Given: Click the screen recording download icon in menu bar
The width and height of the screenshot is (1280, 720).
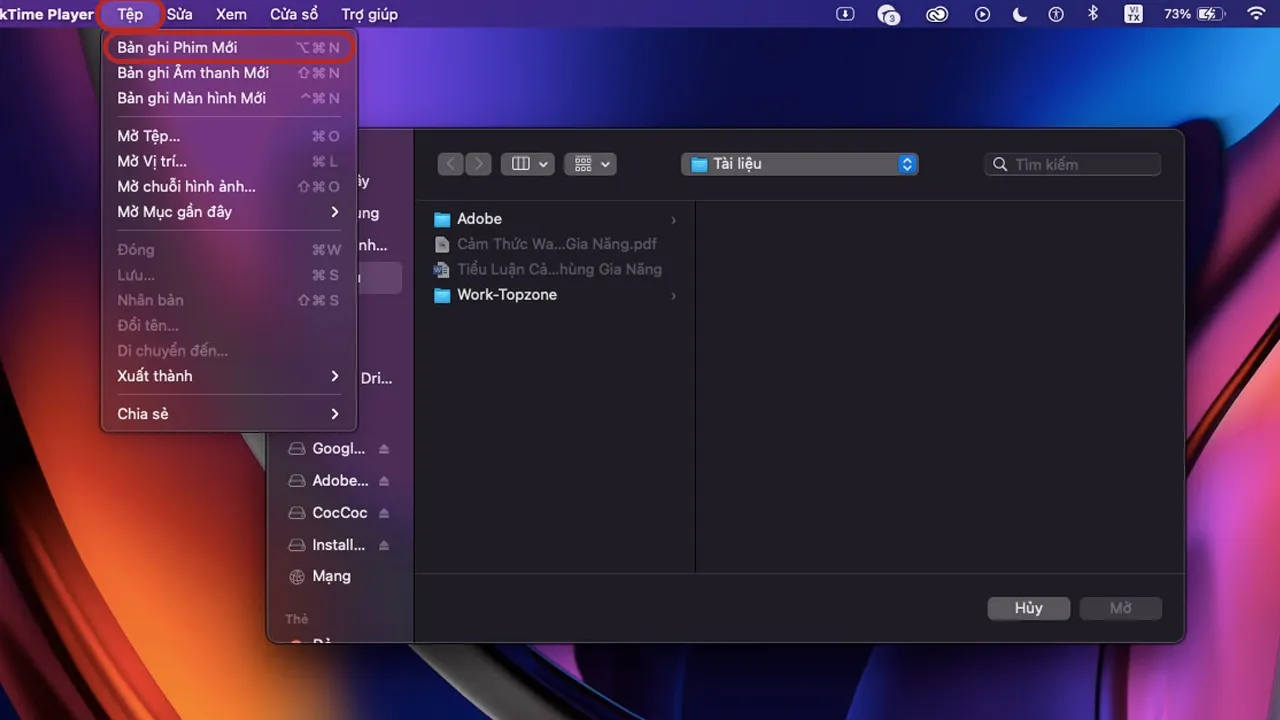Looking at the screenshot, I should [x=845, y=14].
